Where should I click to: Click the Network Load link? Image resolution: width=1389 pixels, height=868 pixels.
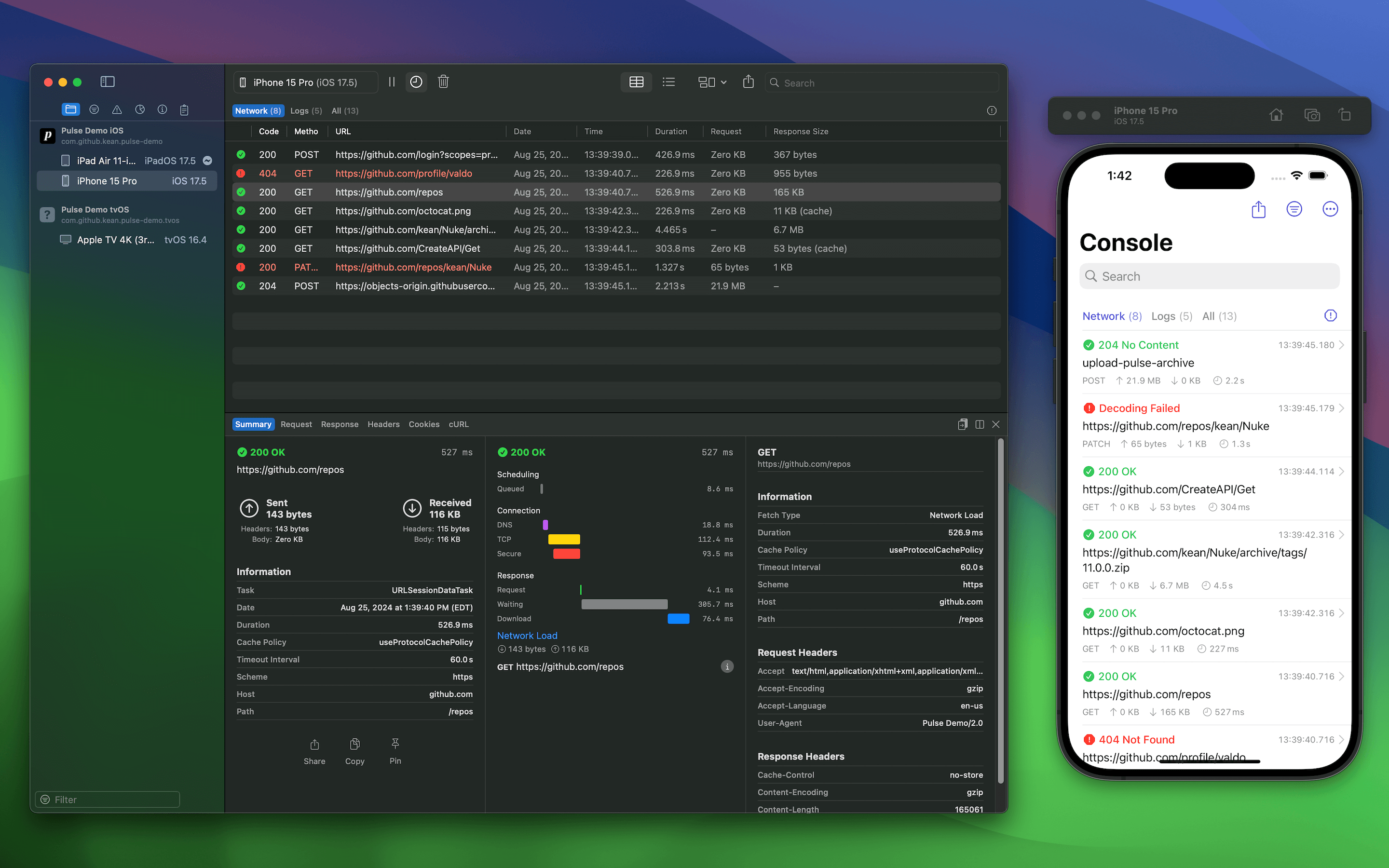[x=526, y=636]
